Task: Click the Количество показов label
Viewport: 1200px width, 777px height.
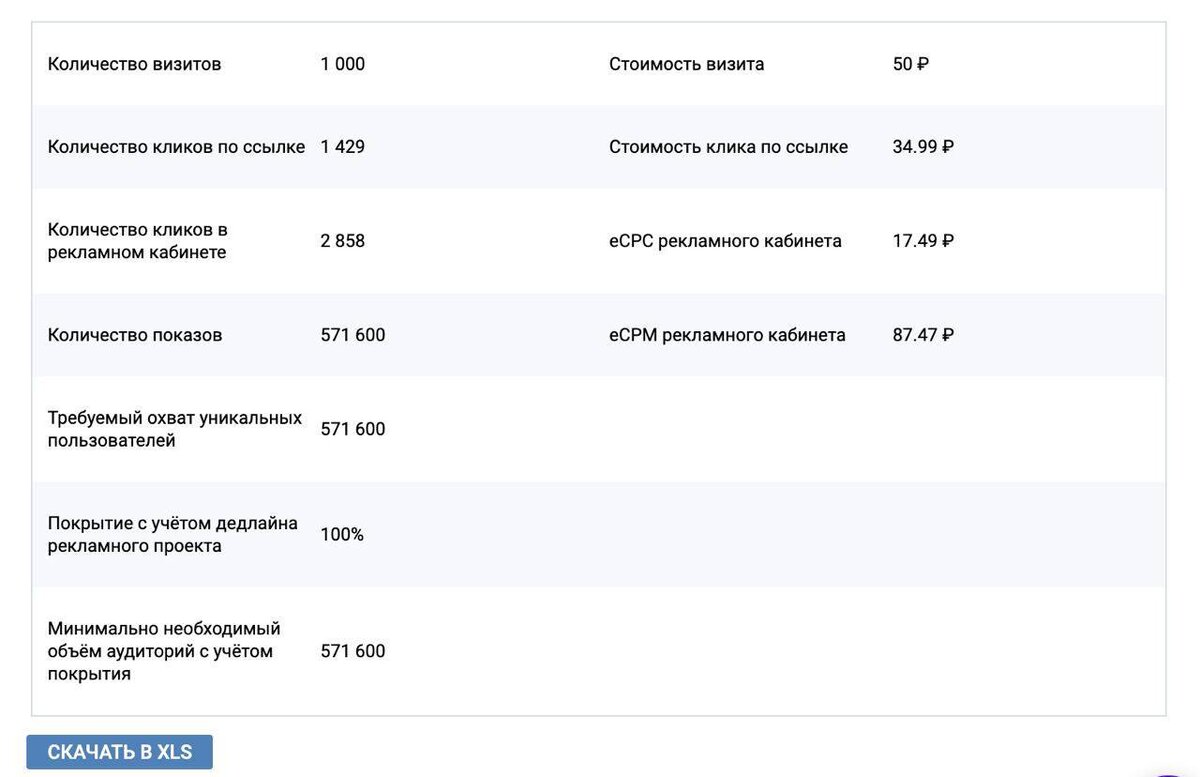Action: click(135, 335)
